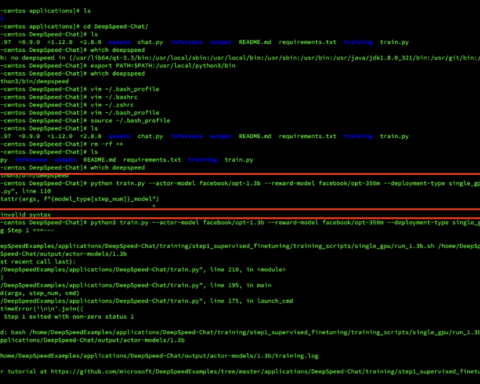Click 'line 175, in launch_cmd' traceback text

coord(251,301)
